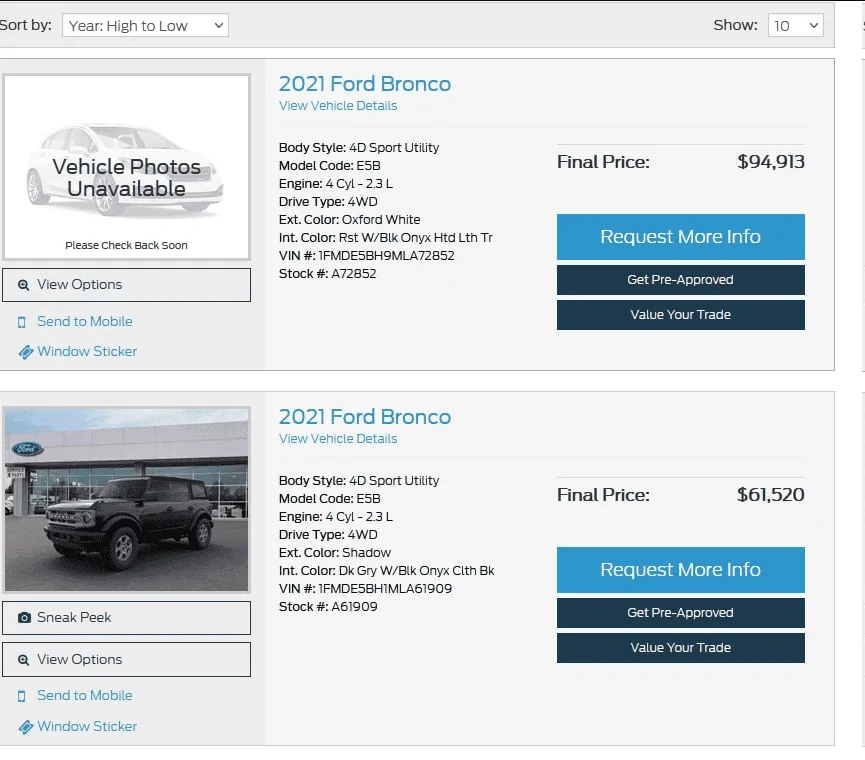Click Stock # A61909 text
Viewport: 865px width, 760px height.
click(328, 607)
